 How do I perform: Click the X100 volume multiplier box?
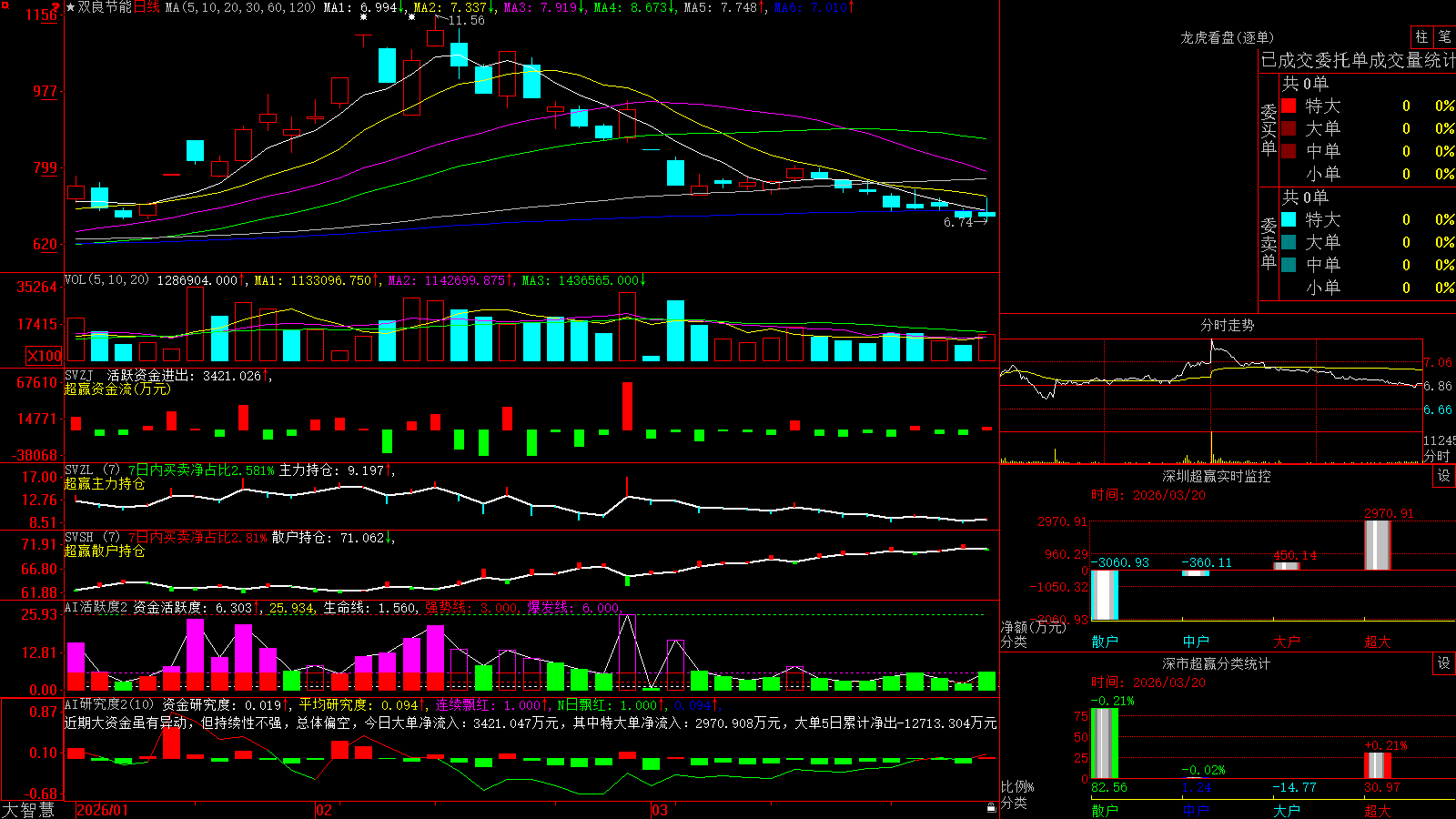click(45, 356)
